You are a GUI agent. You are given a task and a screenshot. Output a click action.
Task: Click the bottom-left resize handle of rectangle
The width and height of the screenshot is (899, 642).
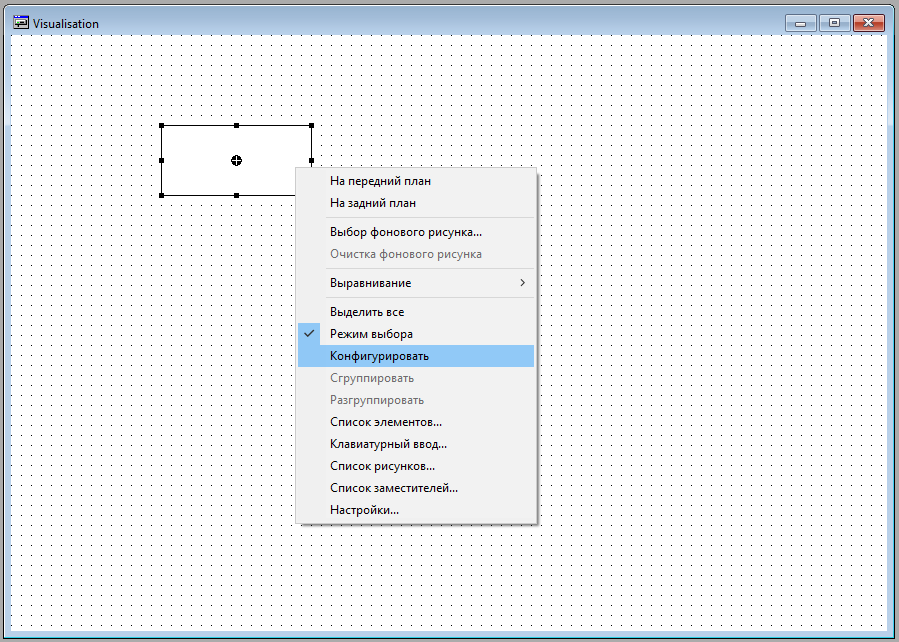(x=162, y=195)
